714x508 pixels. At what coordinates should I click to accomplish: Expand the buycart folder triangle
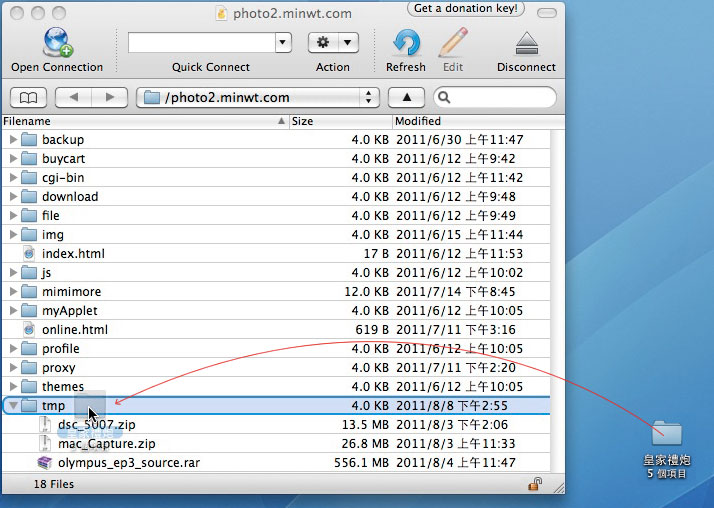13,158
